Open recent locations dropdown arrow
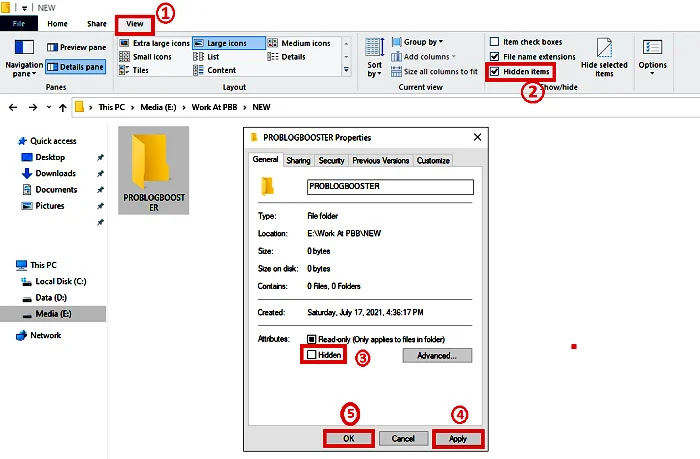The image size is (700, 459). click(x=49, y=107)
